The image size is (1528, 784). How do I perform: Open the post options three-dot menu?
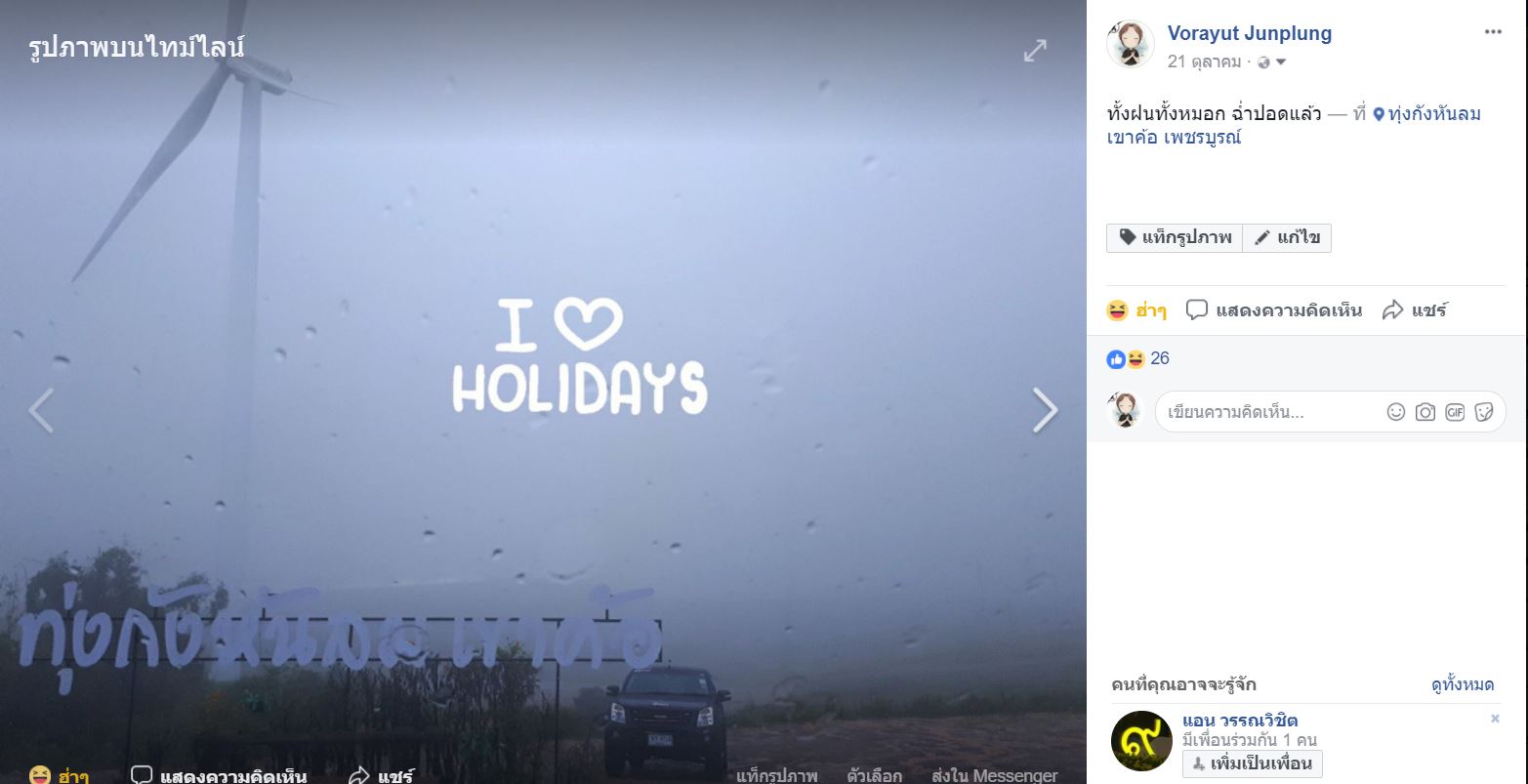1493,32
